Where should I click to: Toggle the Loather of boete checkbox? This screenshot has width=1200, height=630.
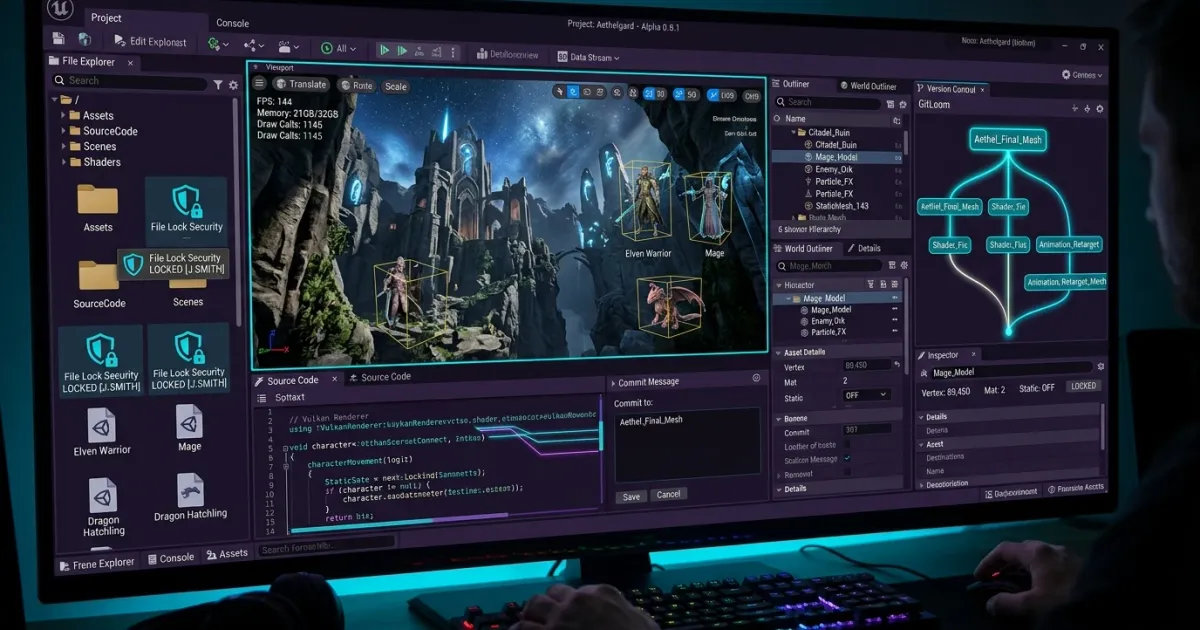[847, 446]
